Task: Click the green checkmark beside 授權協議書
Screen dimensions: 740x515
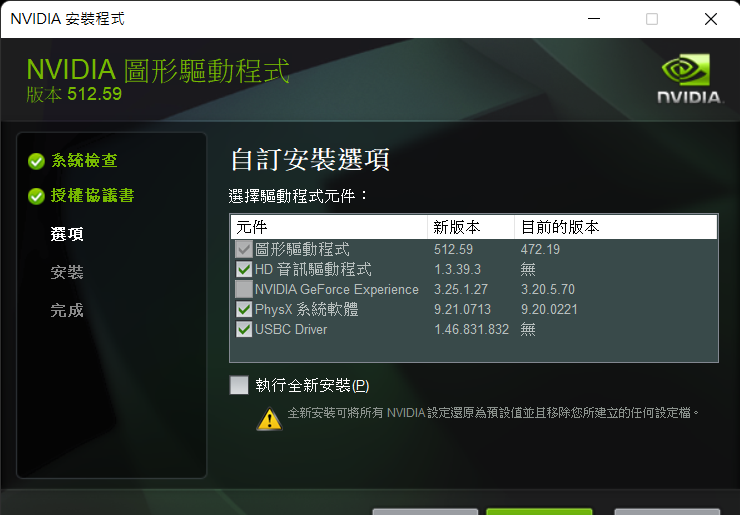Action: click(x=36, y=196)
